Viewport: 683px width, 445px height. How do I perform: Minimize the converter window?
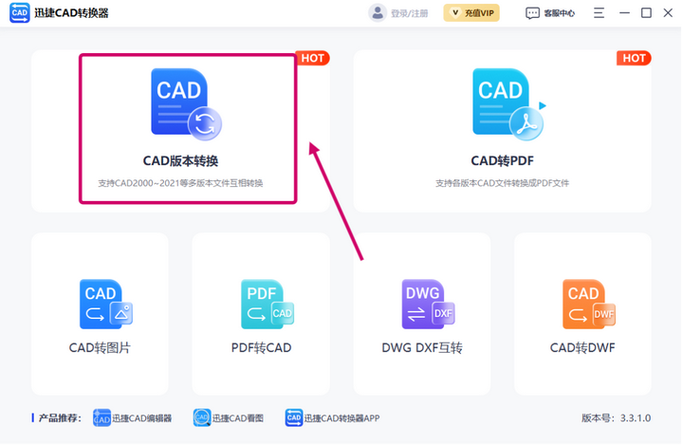625,13
